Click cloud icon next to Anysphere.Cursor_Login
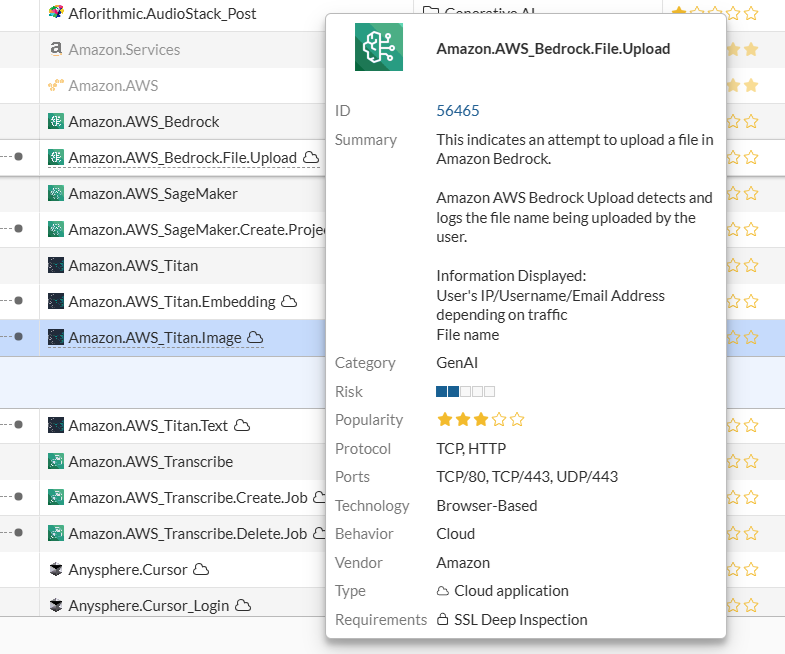Screen dimensions: 785x654 tap(243, 605)
